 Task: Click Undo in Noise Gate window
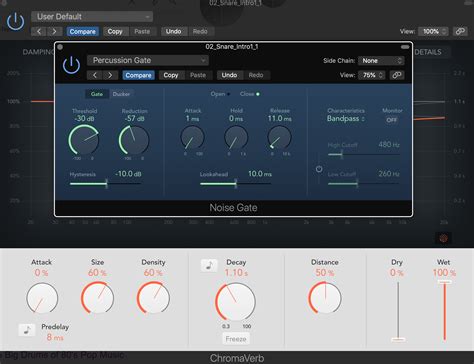click(229, 75)
